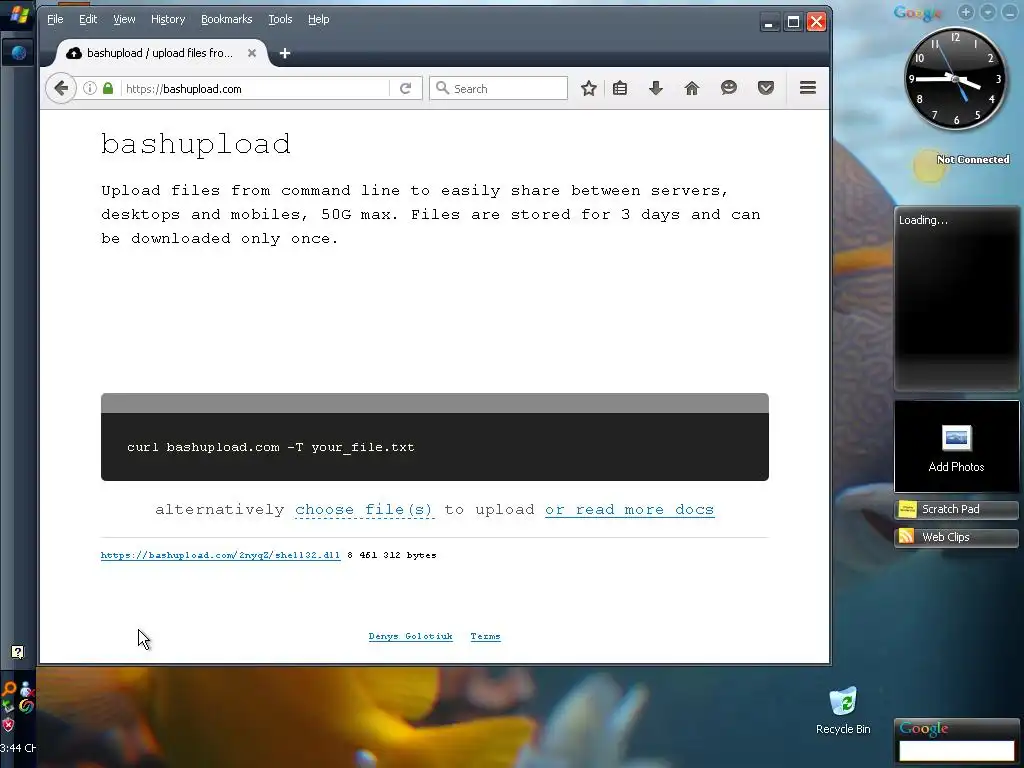Go to the Firefox home page icon
Image resolution: width=1024 pixels, height=768 pixels.
point(692,88)
